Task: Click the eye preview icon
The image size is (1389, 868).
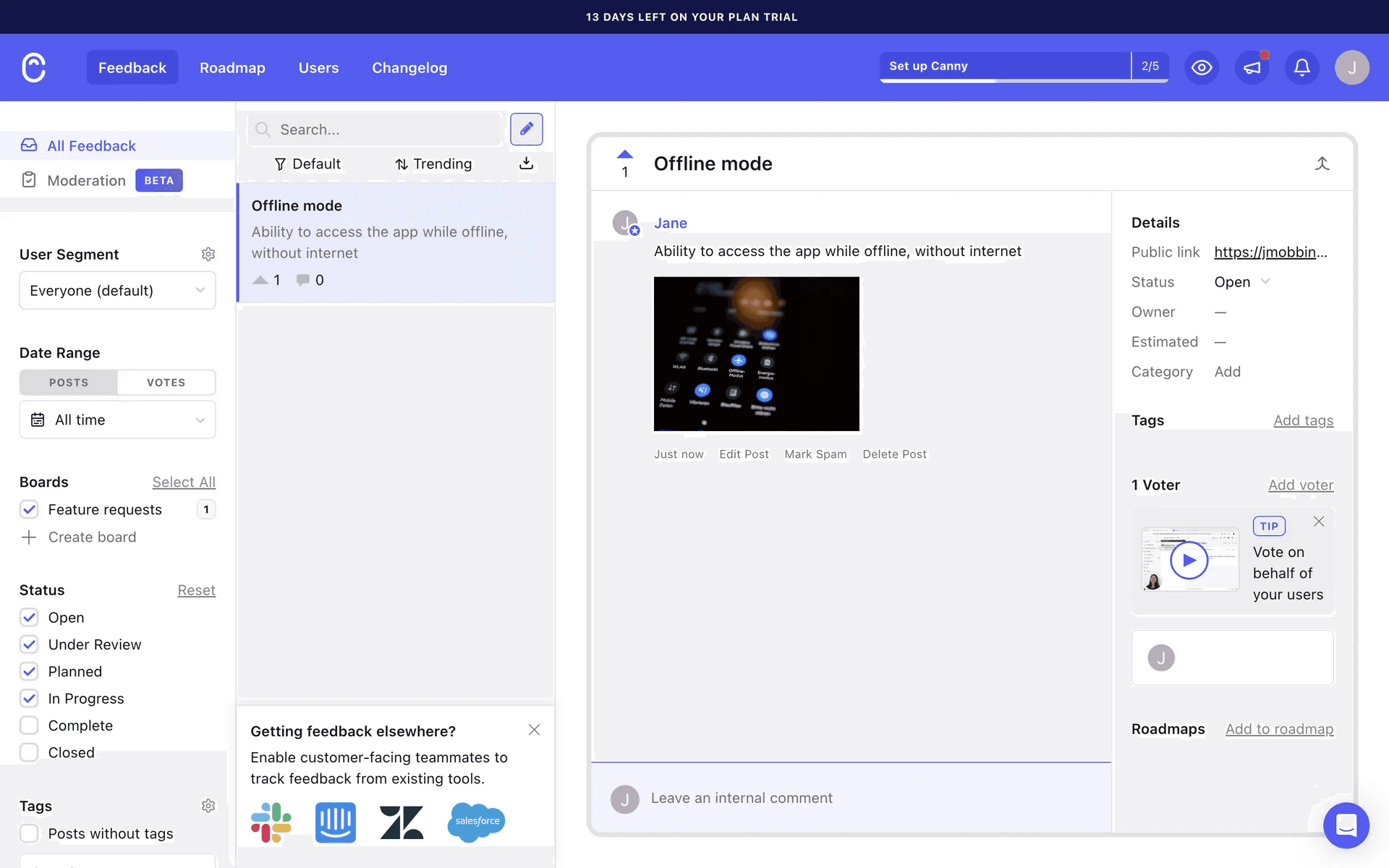Action: pos(1202,67)
